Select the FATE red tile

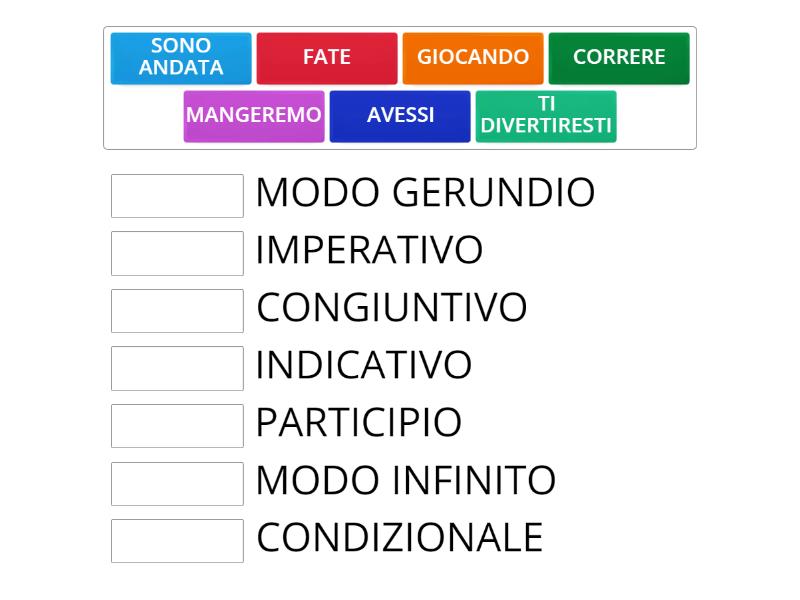(x=326, y=58)
